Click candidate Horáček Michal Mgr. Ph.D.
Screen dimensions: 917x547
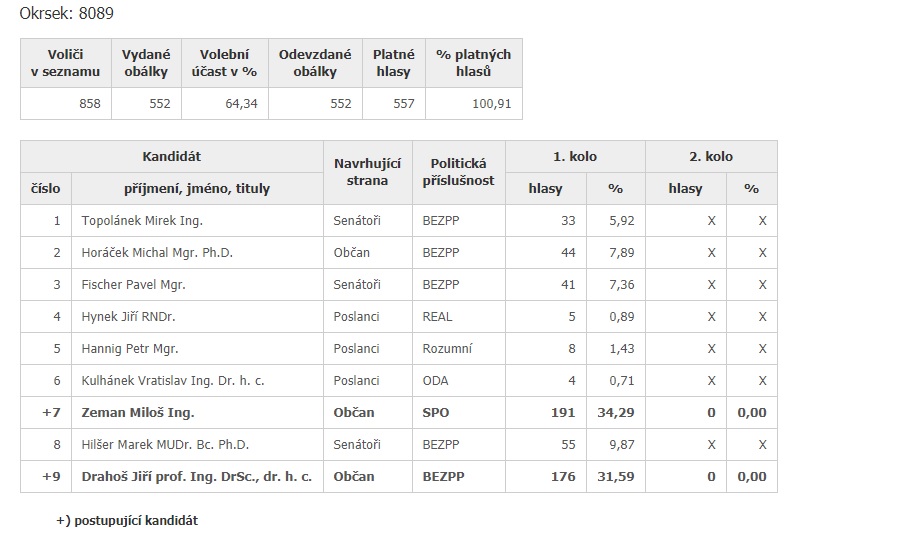(x=157, y=253)
